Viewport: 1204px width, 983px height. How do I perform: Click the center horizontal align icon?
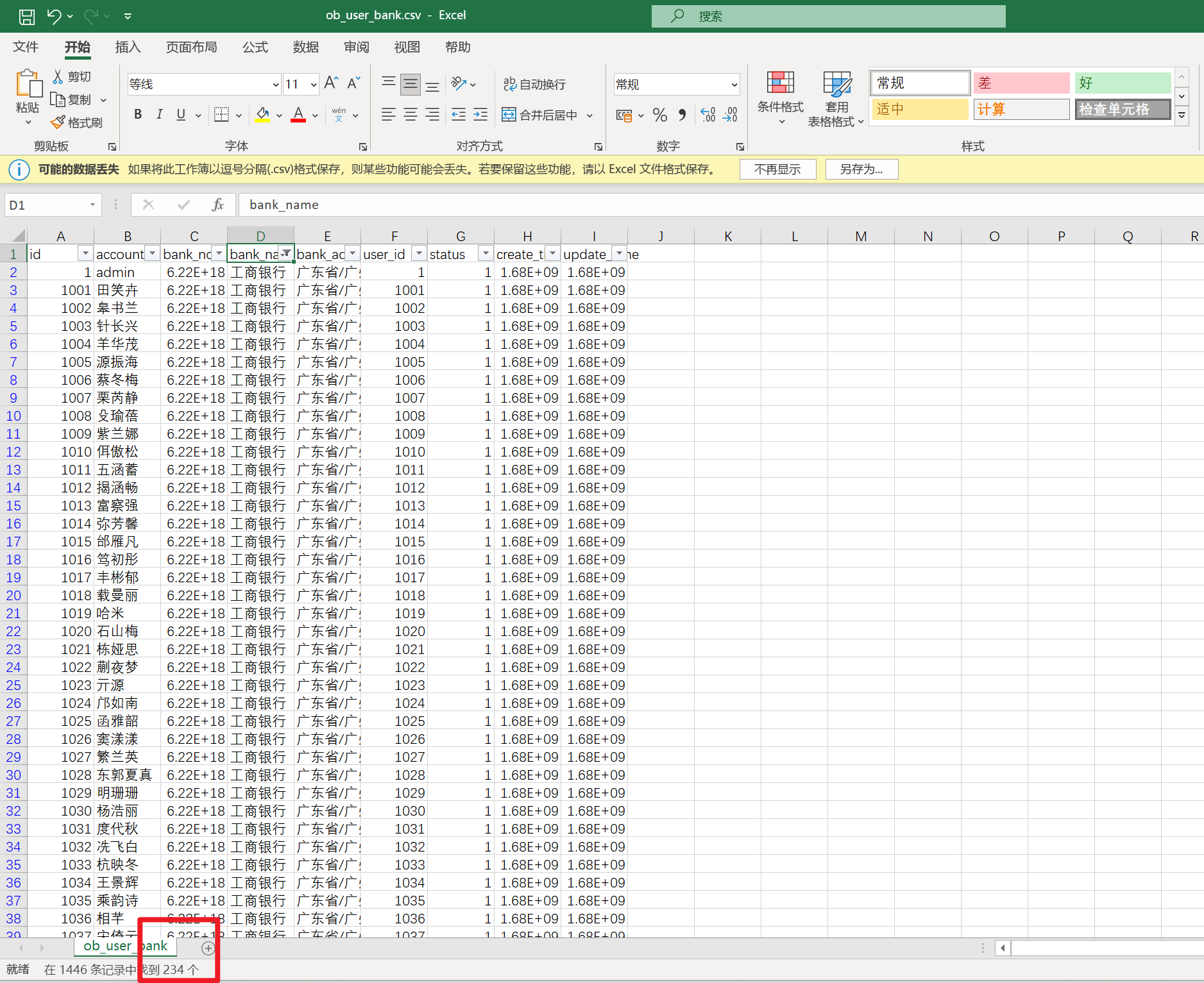click(x=411, y=115)
